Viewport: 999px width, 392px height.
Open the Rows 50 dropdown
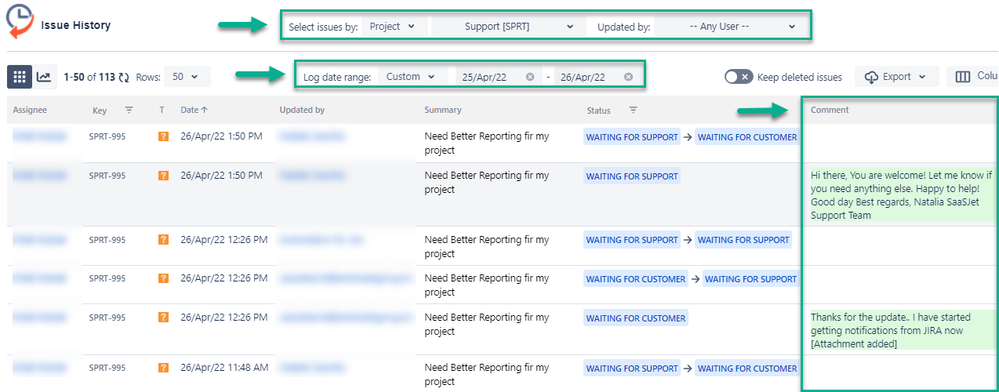[x=186, y=77]
